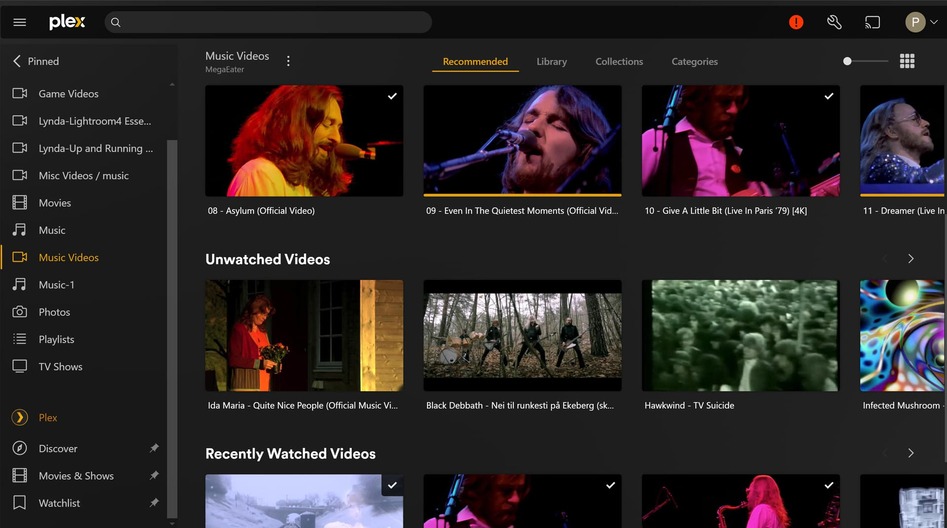Click the Playlists list icon
The image size is (947, 528).
click(x=20, y=339)
